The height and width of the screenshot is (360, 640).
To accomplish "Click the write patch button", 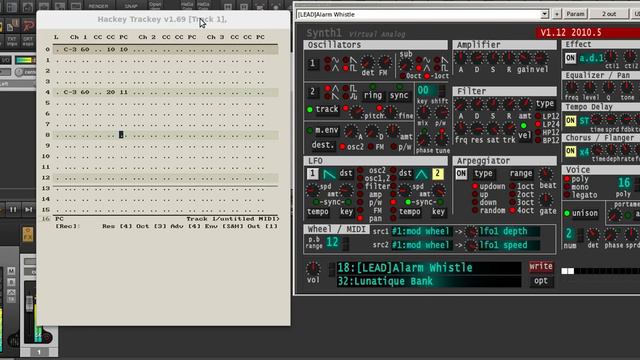I will 541,267.
